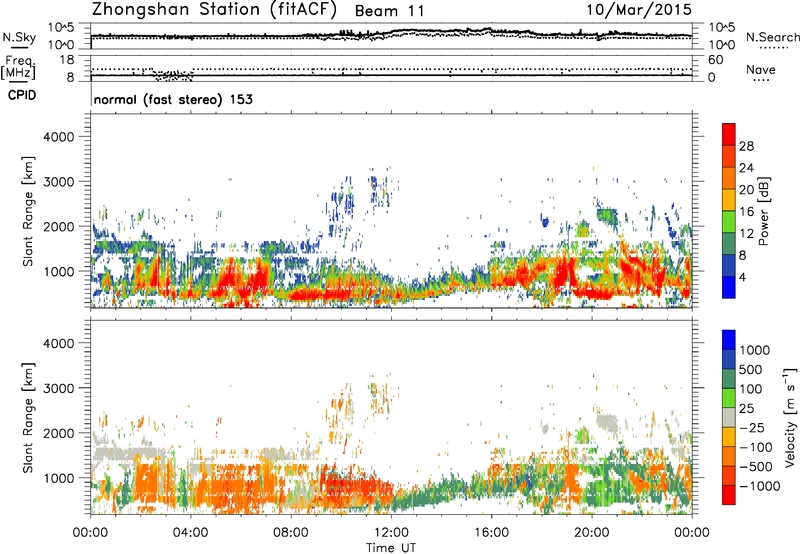
Task: Click the 20:00 time axis tick label
Action: [x=591, y=533]
